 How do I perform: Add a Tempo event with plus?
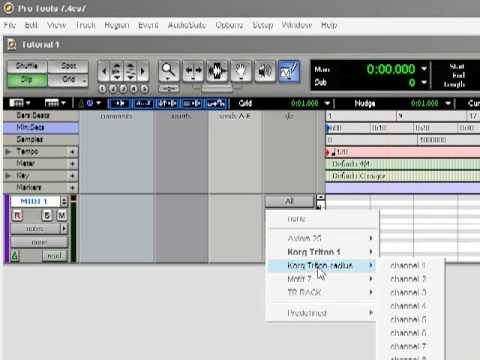click(72, 152)
